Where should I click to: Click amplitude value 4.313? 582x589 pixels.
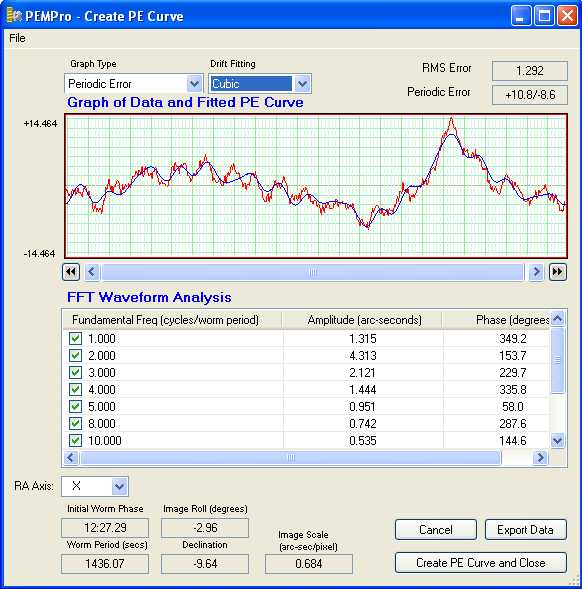pos(363,355)
